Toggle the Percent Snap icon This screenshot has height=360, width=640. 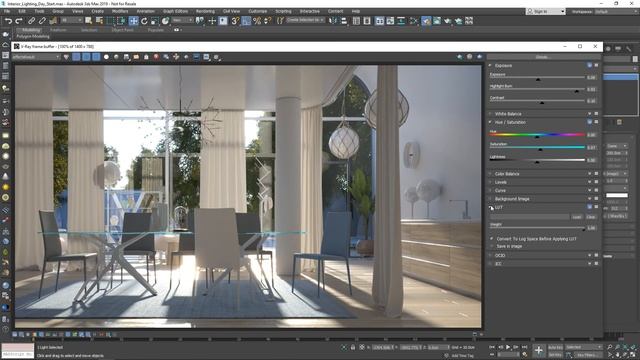click(x=257, y=21)
